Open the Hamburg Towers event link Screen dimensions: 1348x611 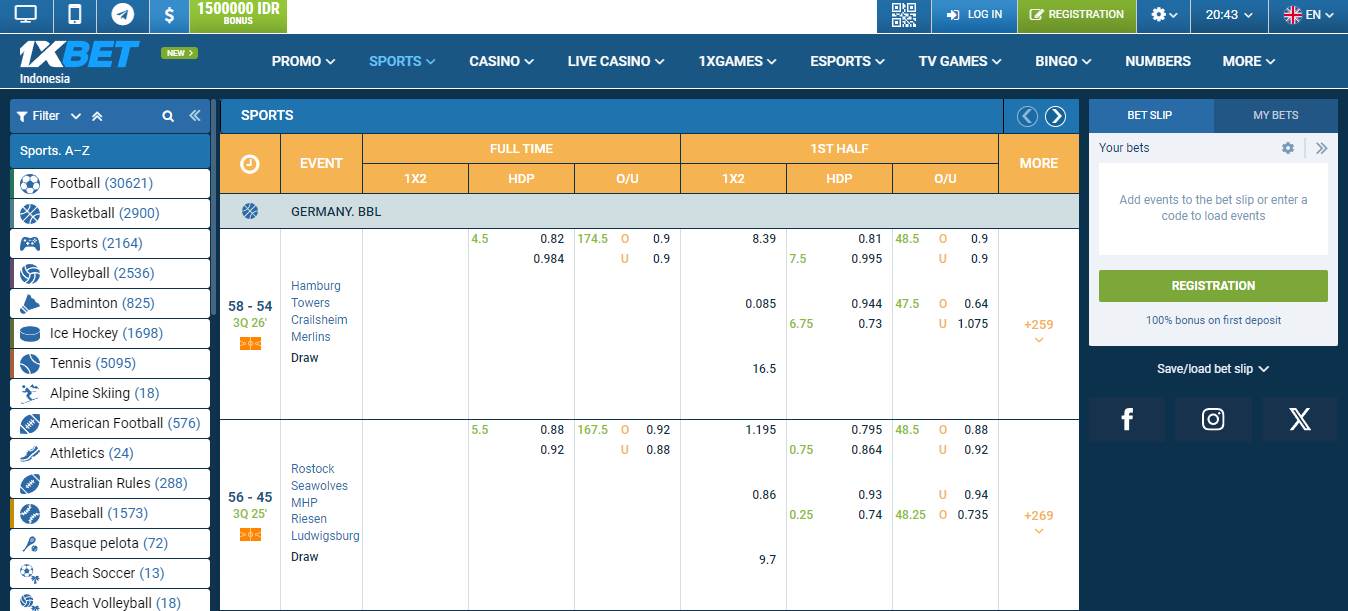319,311
